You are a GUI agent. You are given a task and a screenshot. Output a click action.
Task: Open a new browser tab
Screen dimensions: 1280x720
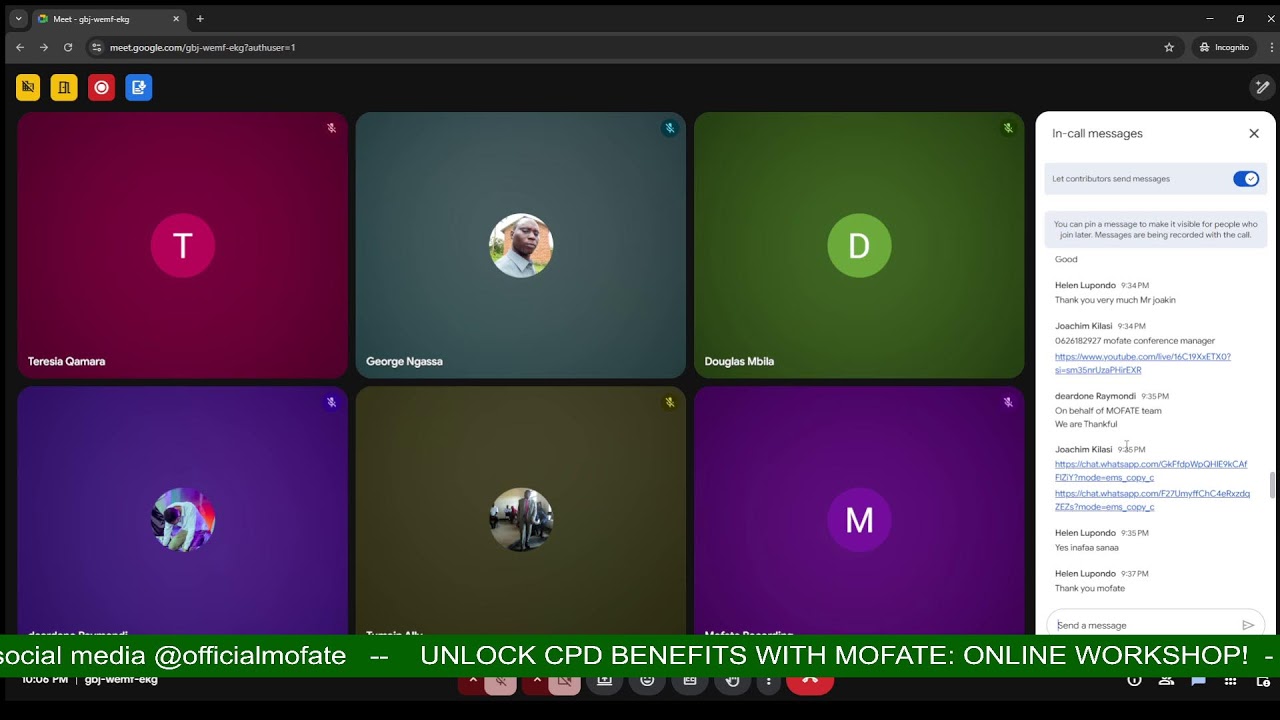200,19
